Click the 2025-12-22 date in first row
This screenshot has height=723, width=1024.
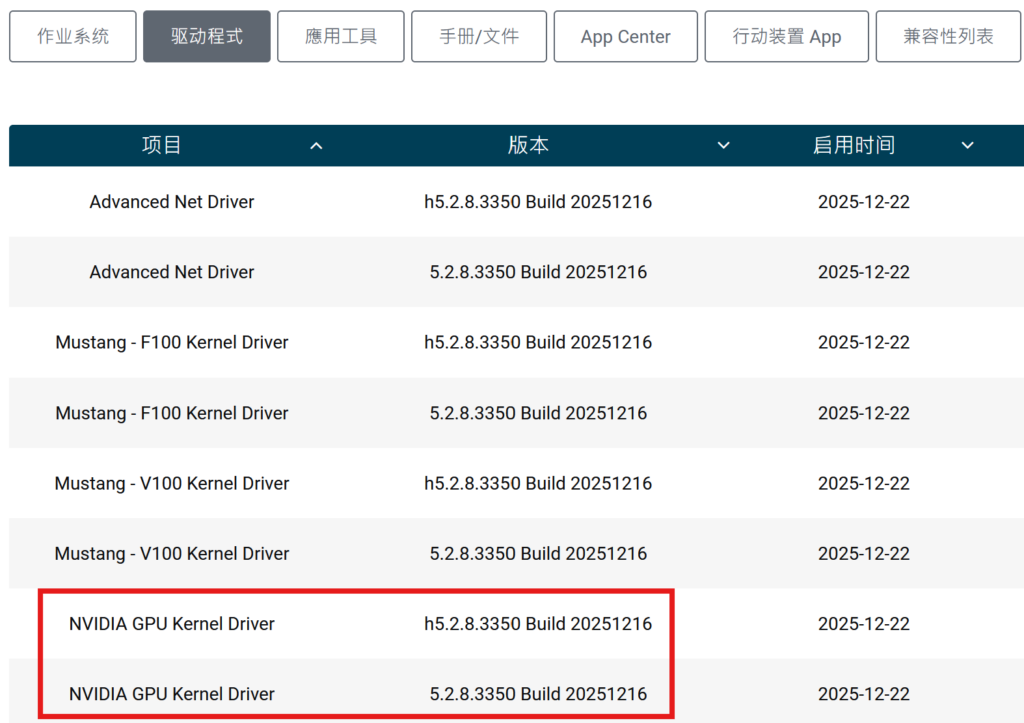point(863,202)
